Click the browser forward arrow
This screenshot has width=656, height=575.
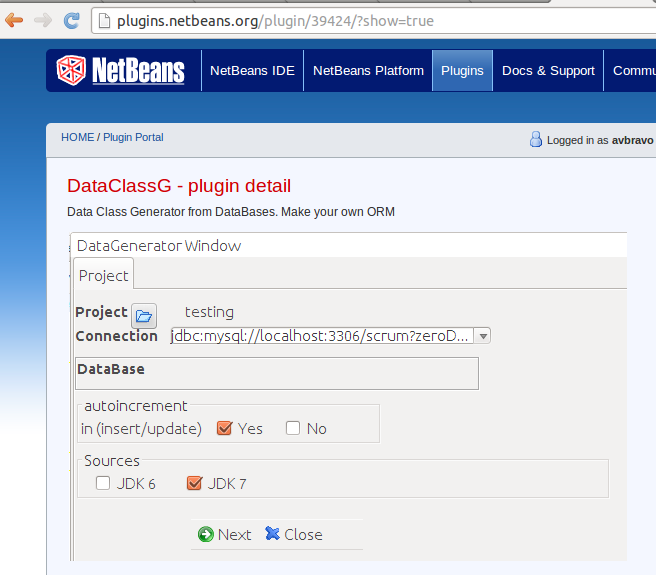43,20
